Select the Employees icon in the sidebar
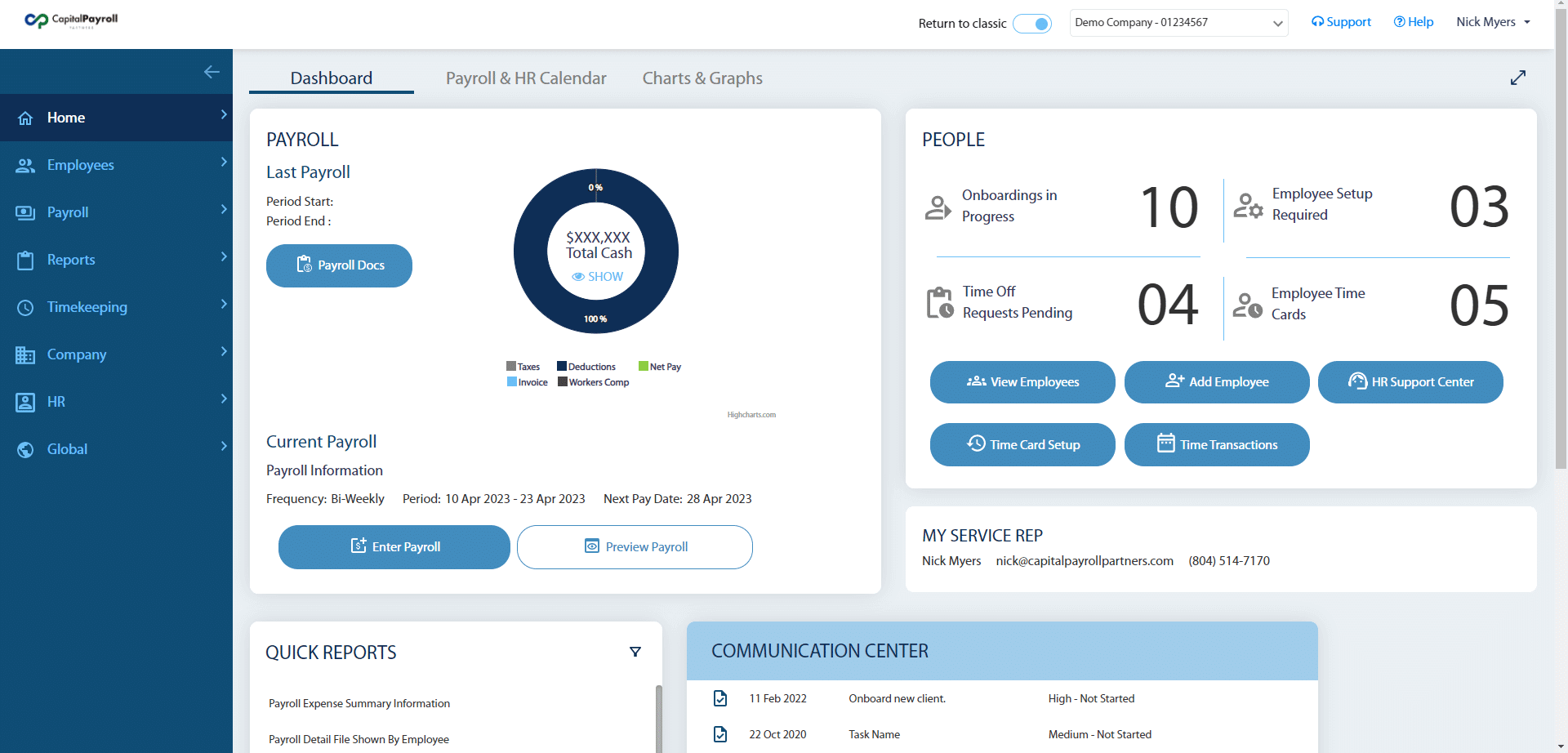The height and width of the screenshot is (753, 1568). tap(25, 164)
